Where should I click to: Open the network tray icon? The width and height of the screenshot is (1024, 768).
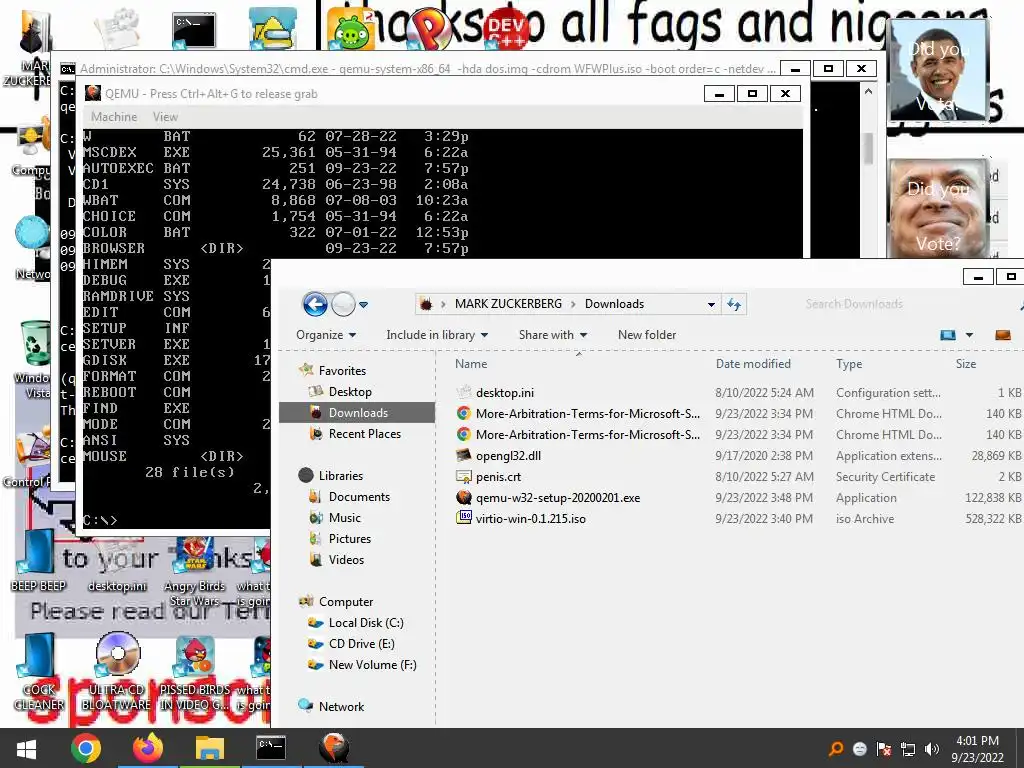(908, 749)
